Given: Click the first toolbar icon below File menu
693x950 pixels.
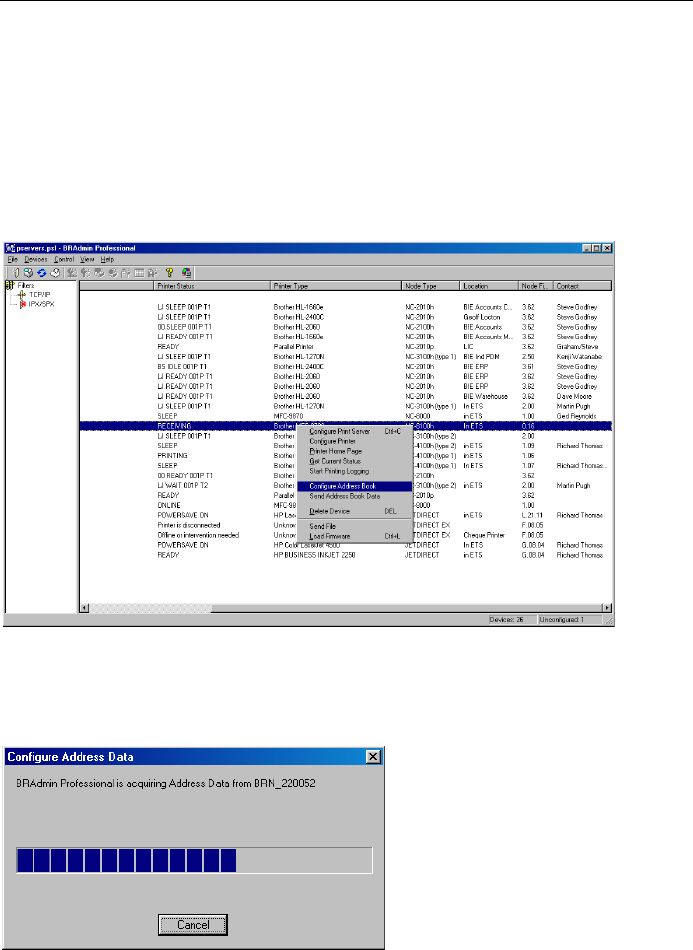Looking at the screenshot, I should point(16,273).
